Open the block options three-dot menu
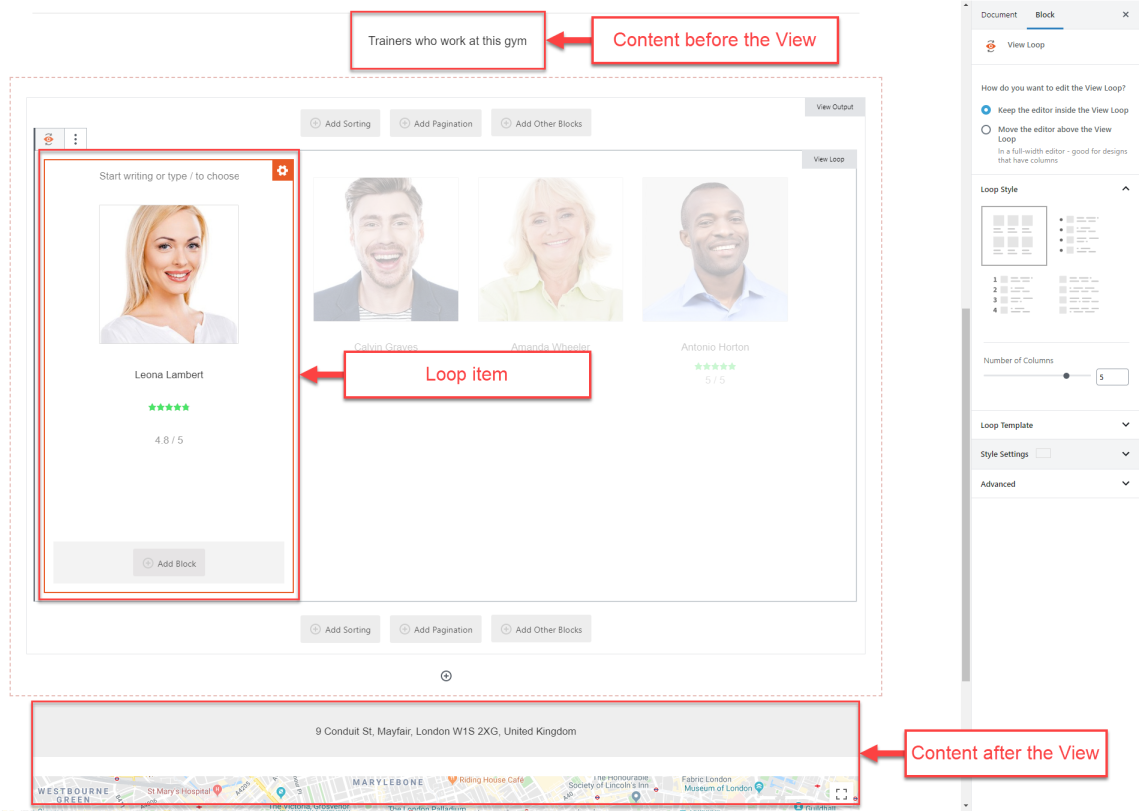 [76, 139]
